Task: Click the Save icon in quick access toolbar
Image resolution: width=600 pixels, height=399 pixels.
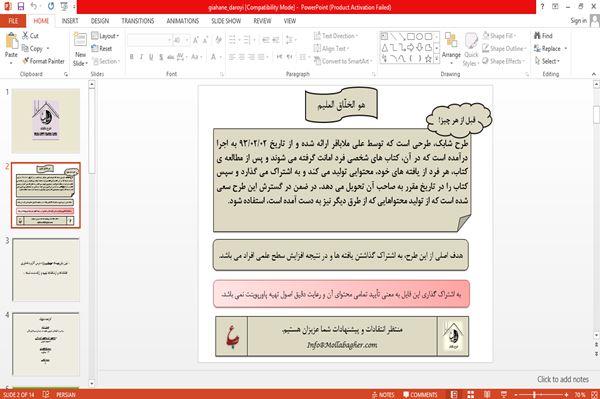Action: [21, 6]
